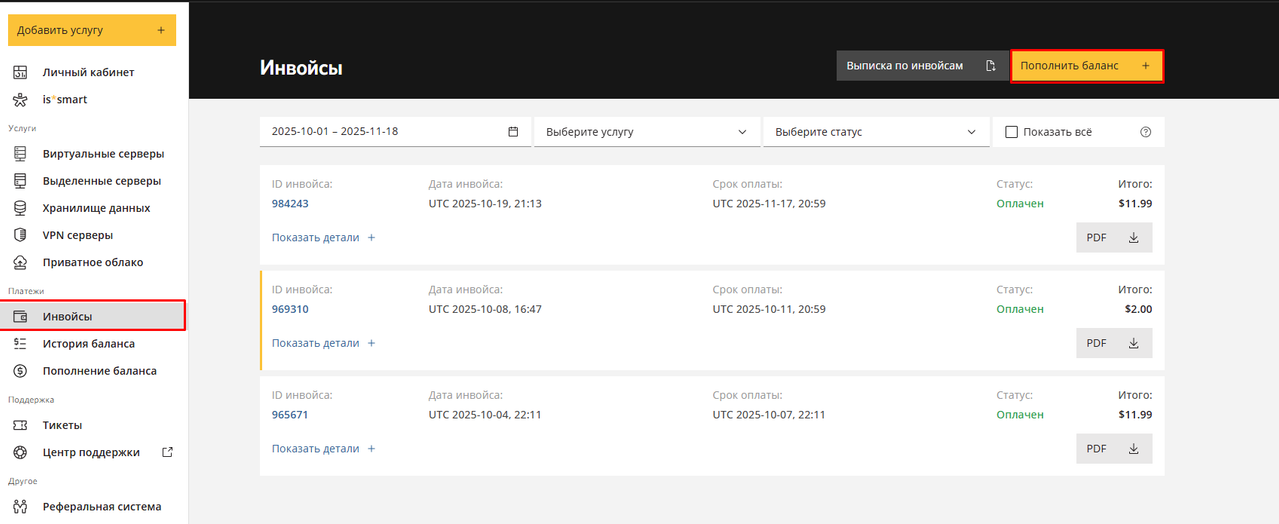The image size is (1279, 524).
Task: Click the Пополнение баланса dollar icon
Action: tap(20, 370)
